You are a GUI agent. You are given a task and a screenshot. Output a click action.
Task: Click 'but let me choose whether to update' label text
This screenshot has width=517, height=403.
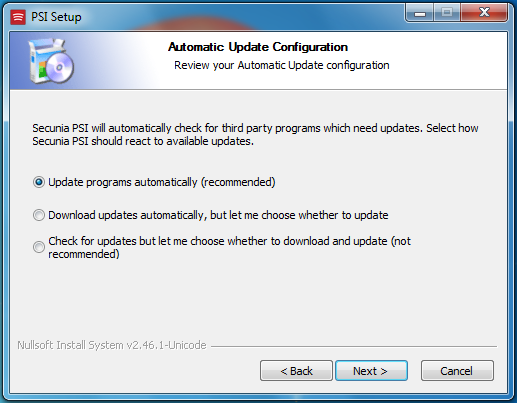click(299, 215)
